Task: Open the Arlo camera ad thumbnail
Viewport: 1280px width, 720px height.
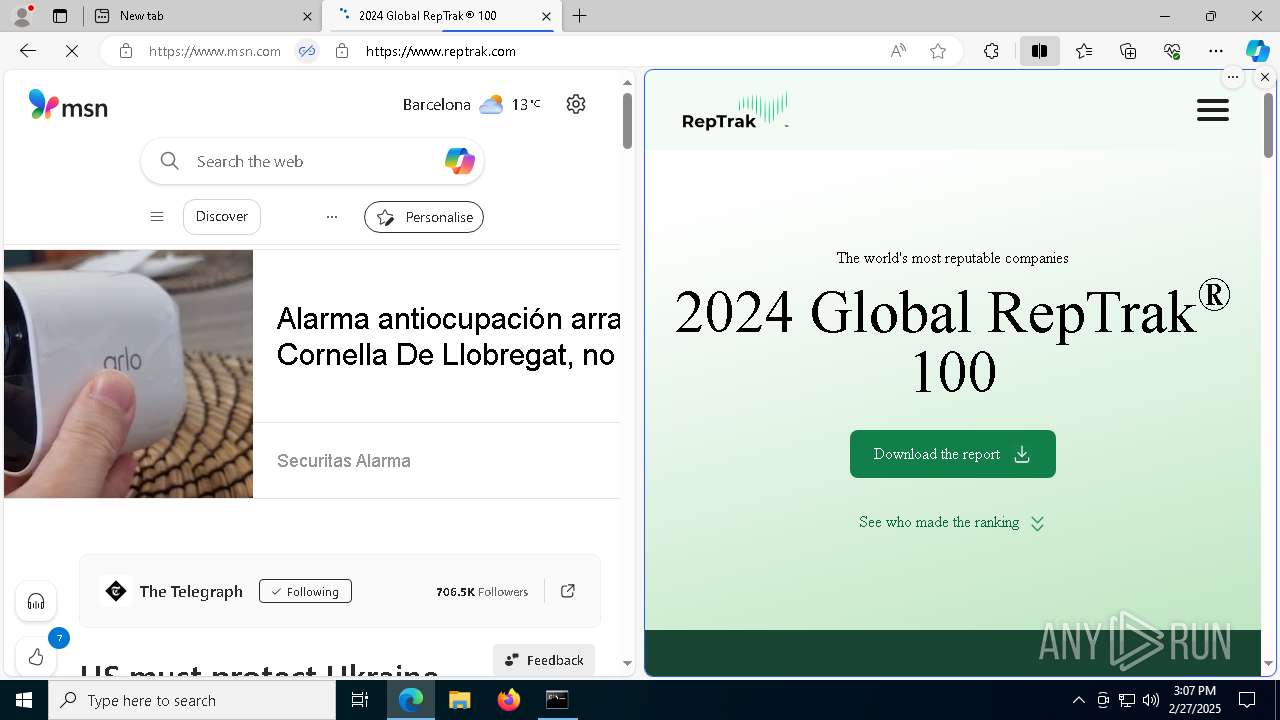Action: pyautogui.click(x=128, y=373)
